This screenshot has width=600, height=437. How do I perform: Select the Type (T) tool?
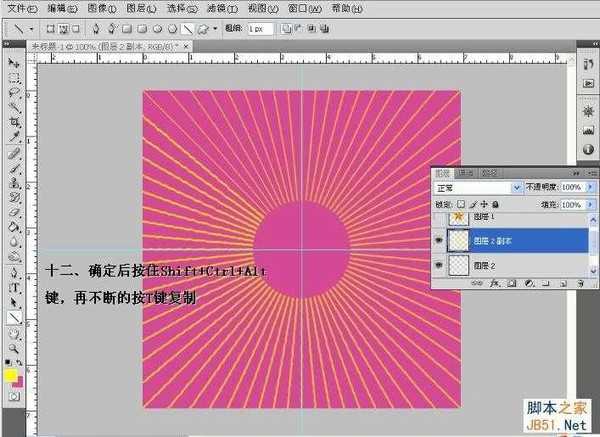[x=14, y=288]
